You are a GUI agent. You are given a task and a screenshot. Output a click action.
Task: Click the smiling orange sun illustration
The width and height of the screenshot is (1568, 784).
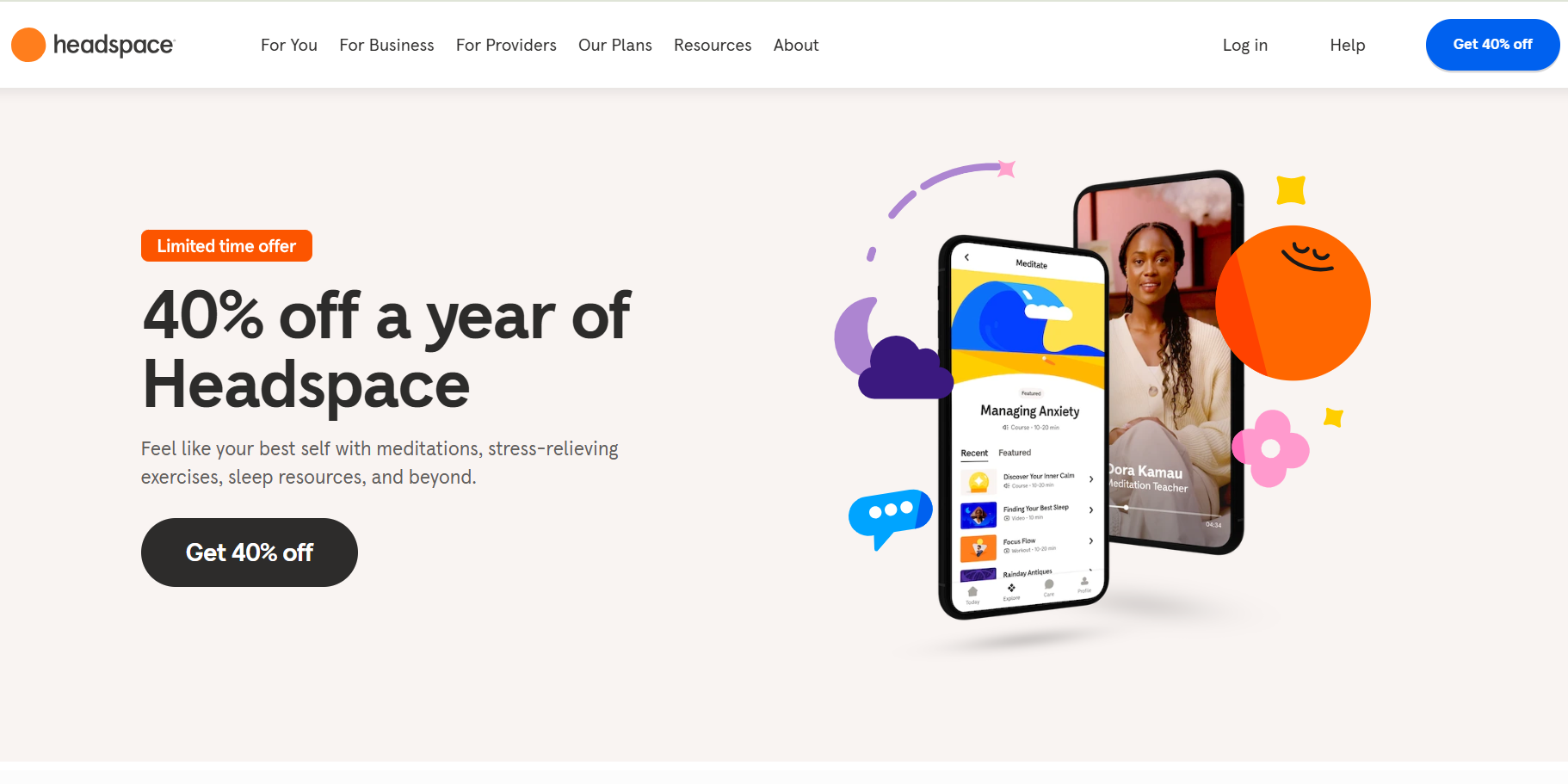coord(1293,303)
